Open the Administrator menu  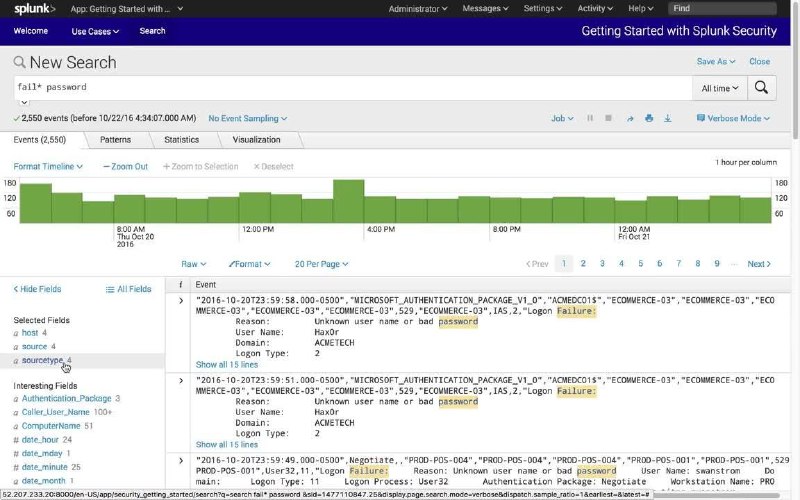[418, 9]
